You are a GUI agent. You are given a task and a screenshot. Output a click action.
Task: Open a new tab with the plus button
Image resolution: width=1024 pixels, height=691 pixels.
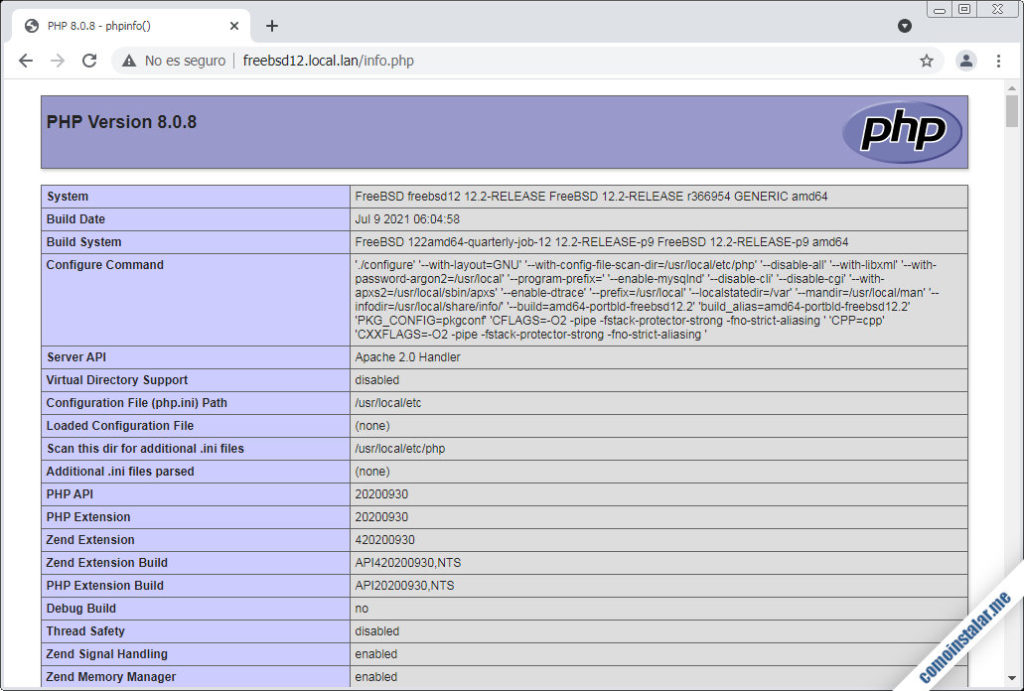coord(271,25)
